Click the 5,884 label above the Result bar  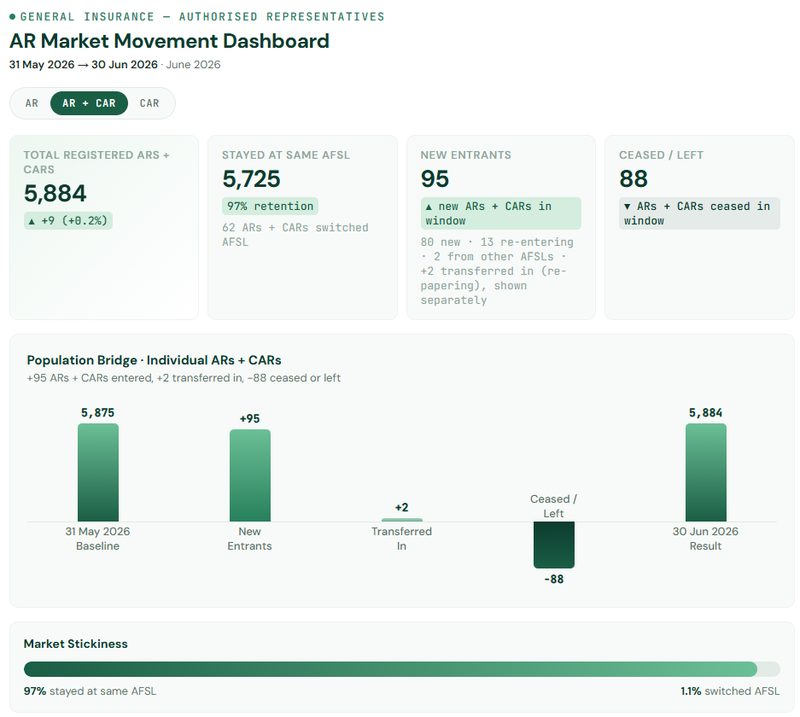click(x=706, y=412)
